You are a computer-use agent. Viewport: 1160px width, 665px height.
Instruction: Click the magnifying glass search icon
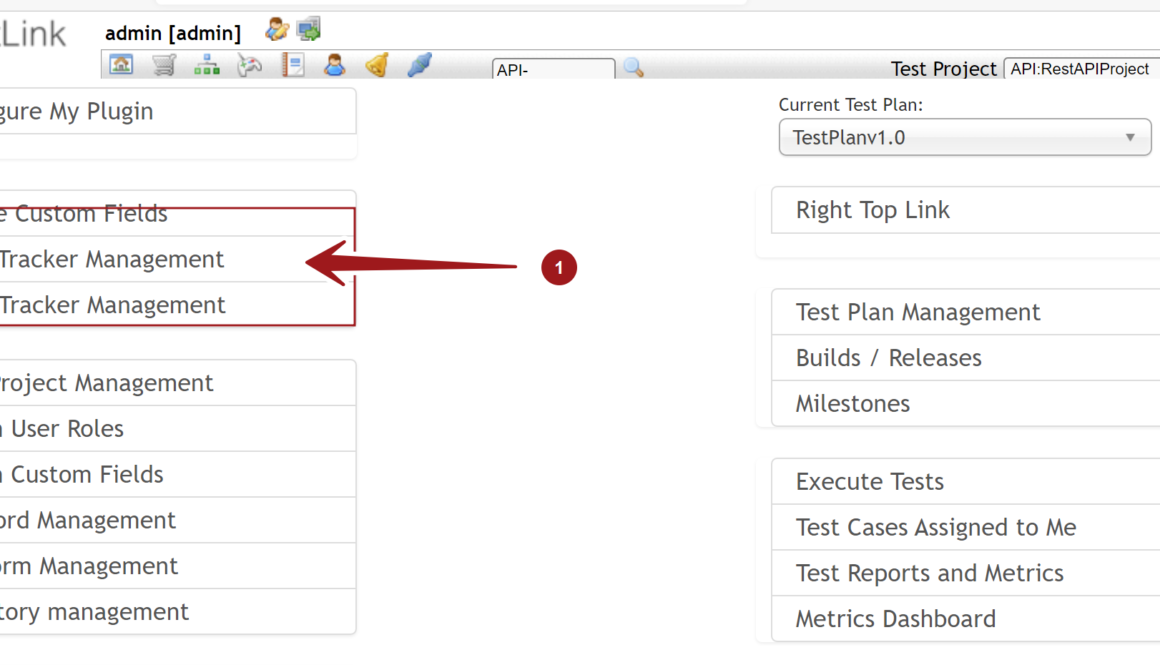click(633, 68)
